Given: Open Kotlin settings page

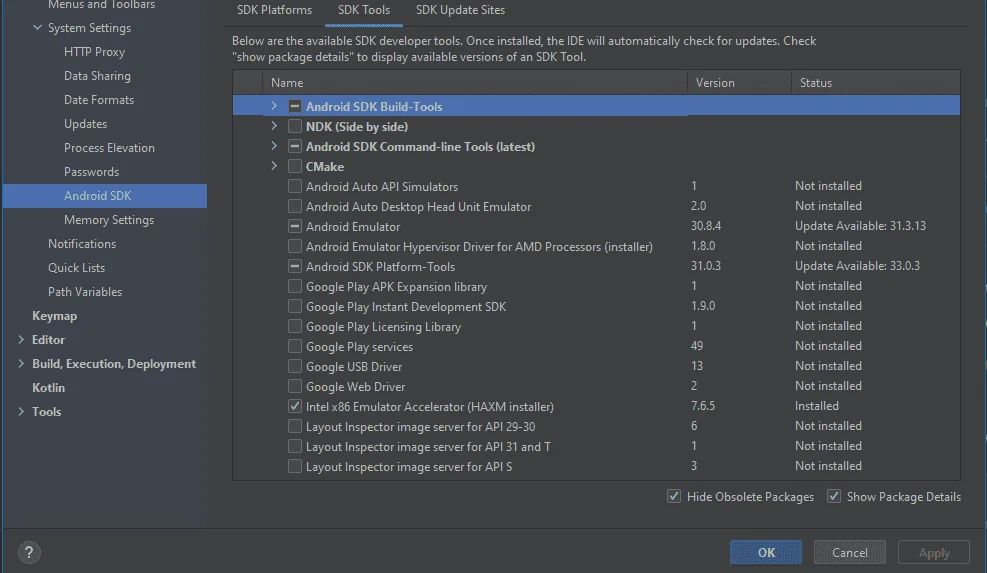Looking at the screenshot, I should click(48, 387).
